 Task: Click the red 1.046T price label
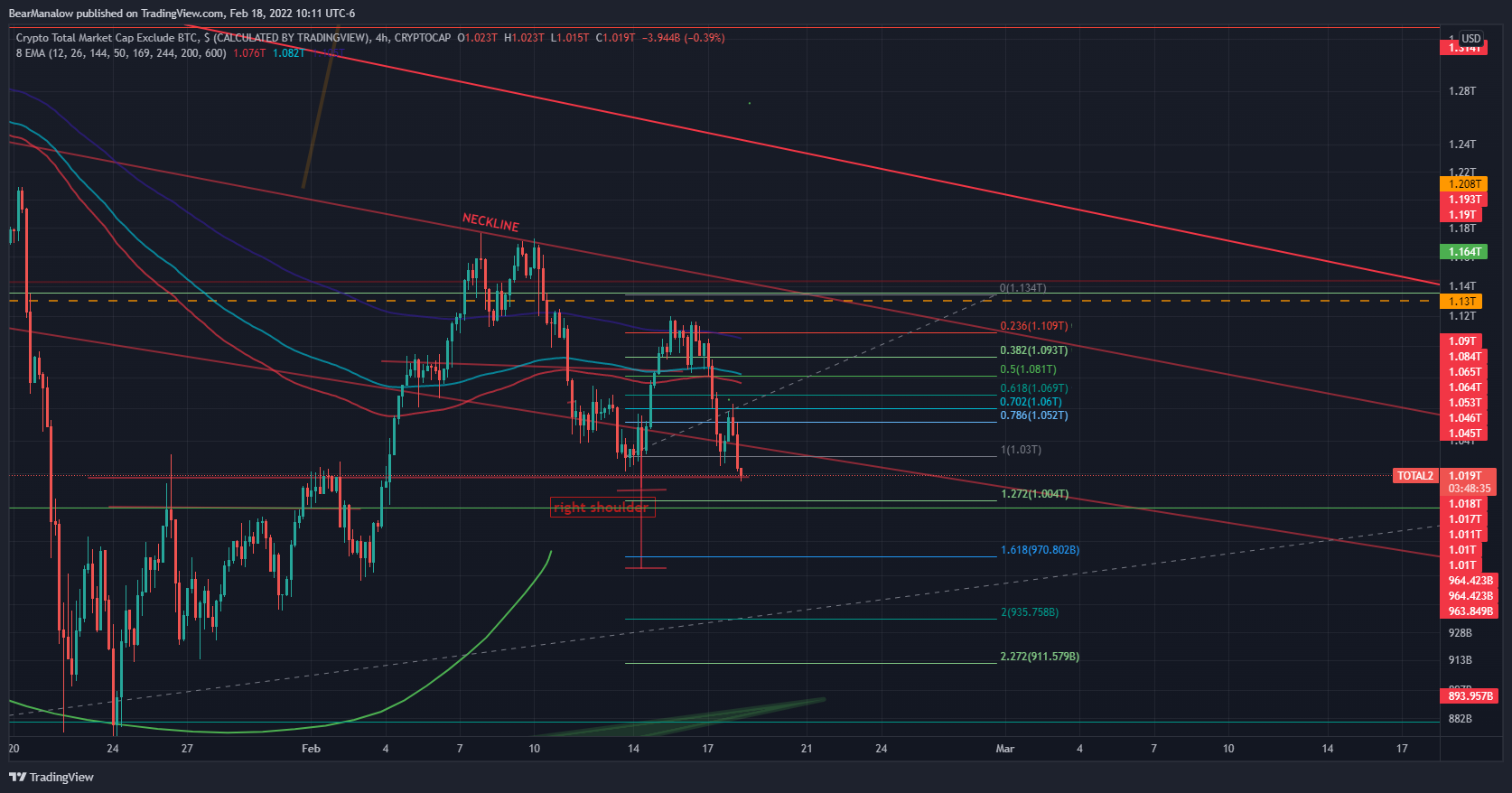click(1464, 418)
